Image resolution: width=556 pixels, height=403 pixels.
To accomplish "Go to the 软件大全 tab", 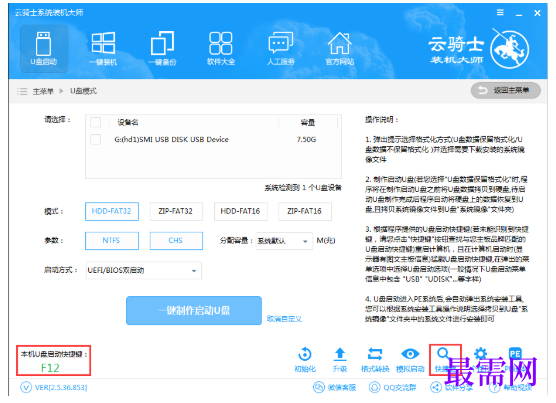I will pos(221,49).
